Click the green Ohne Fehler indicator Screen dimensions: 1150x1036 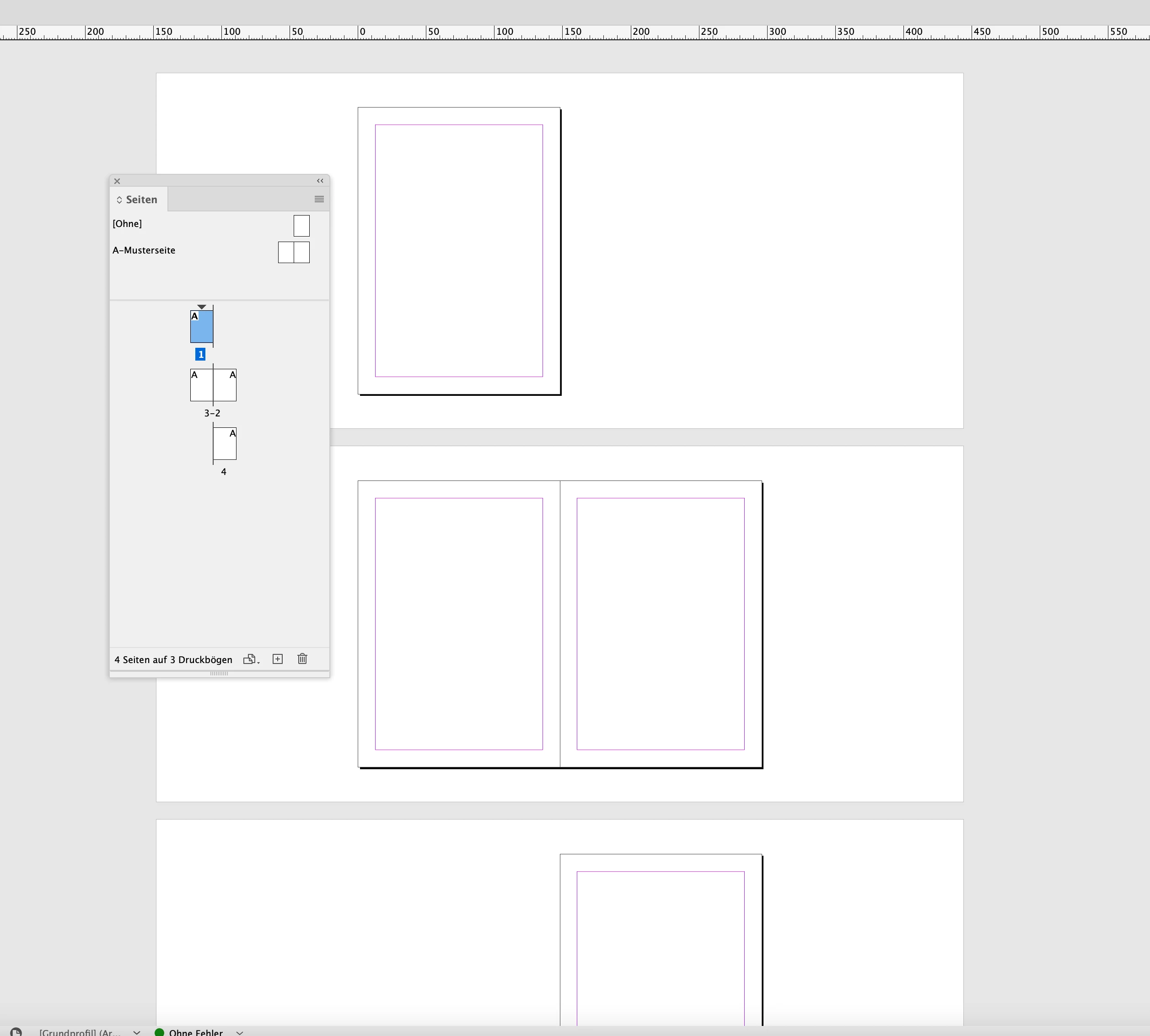160,1032
